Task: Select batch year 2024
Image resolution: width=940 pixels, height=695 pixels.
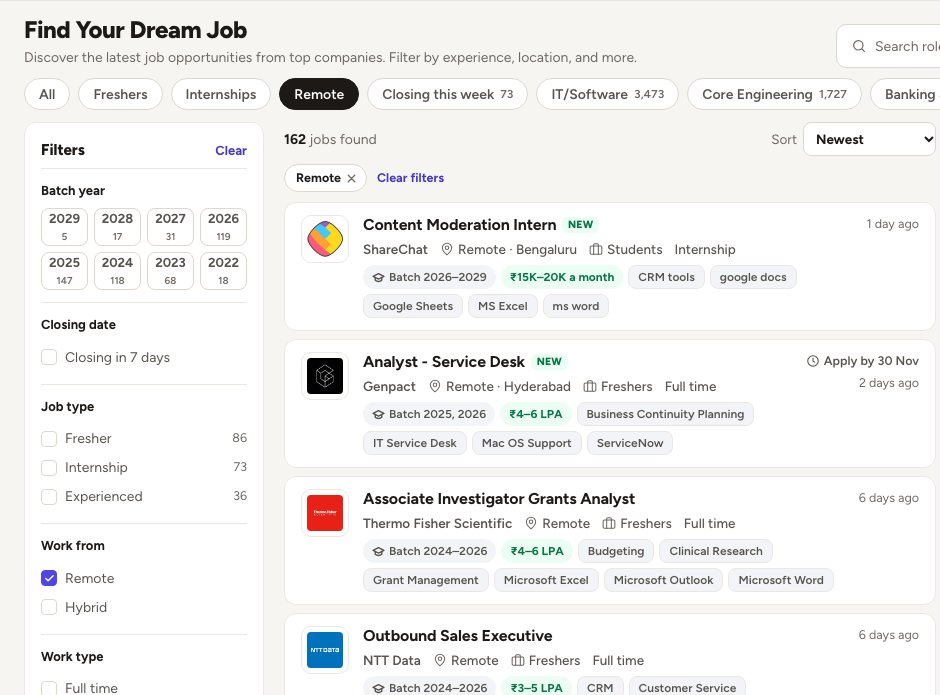Action: (x=118, y=270)
